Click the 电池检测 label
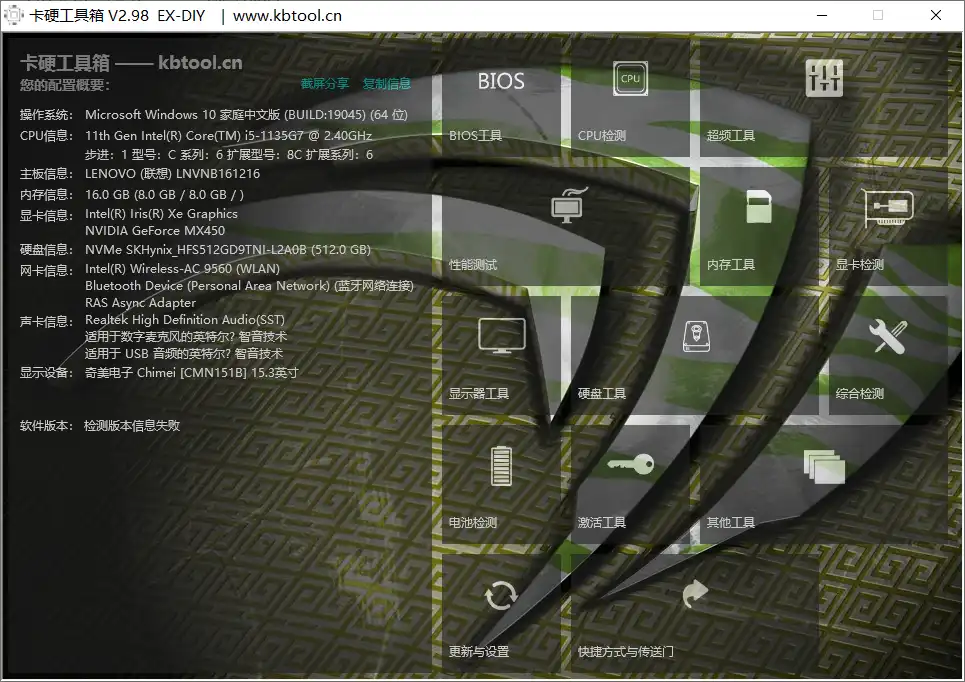965x682 pixels. point(473,523)
